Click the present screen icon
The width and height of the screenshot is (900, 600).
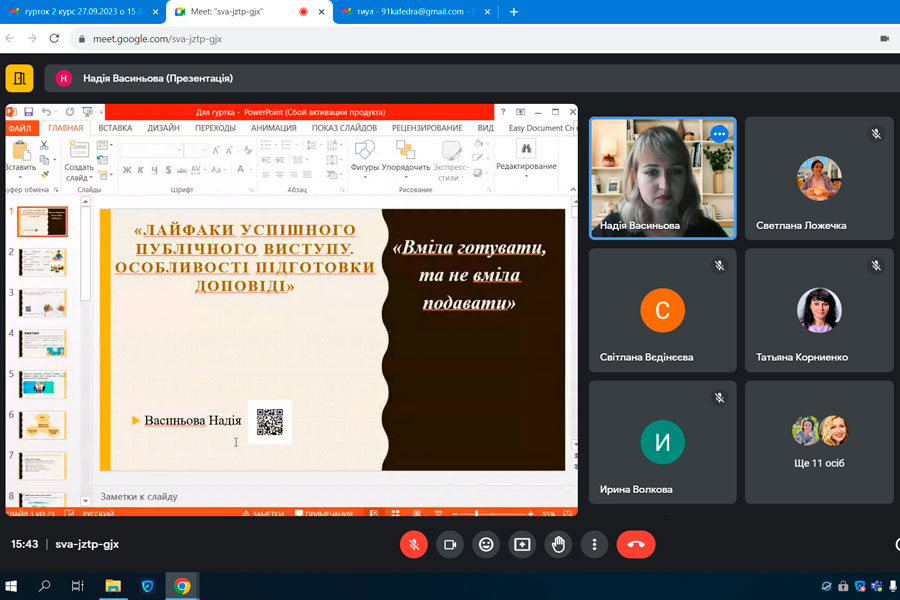click(x=522, y=544)
